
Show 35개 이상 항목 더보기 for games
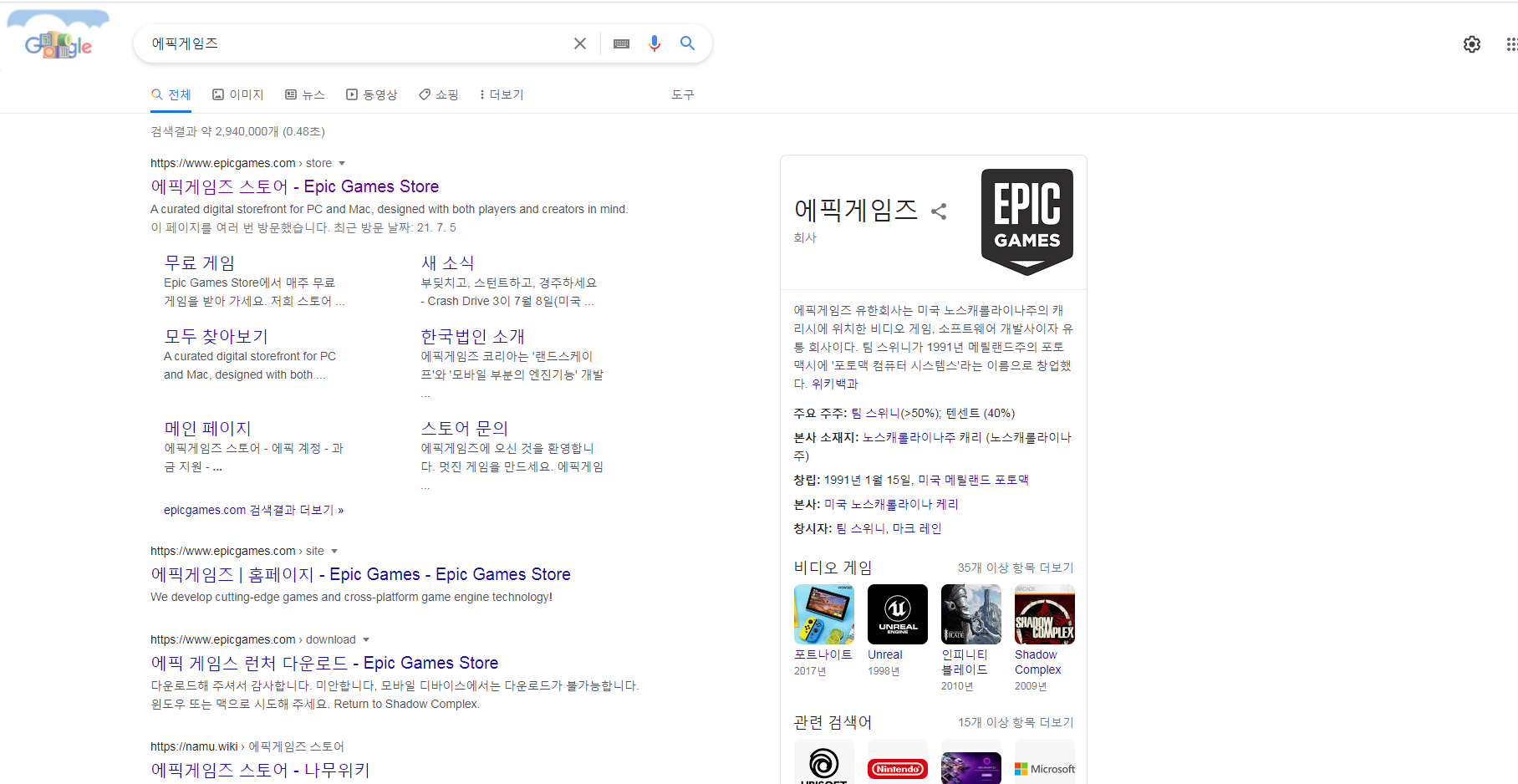click(1016, 568)
